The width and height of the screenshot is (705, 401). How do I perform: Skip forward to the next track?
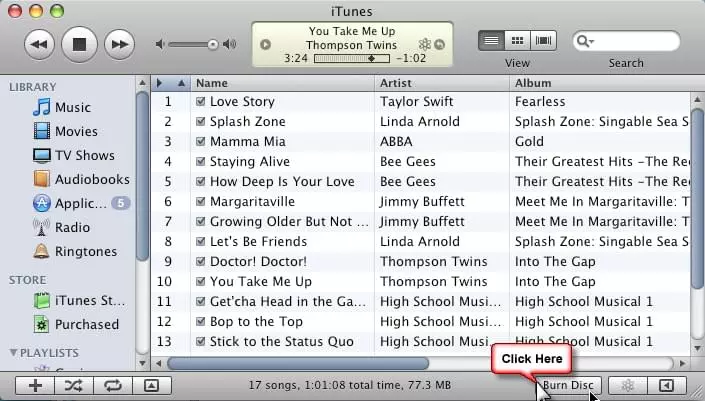tap(120, 45)
